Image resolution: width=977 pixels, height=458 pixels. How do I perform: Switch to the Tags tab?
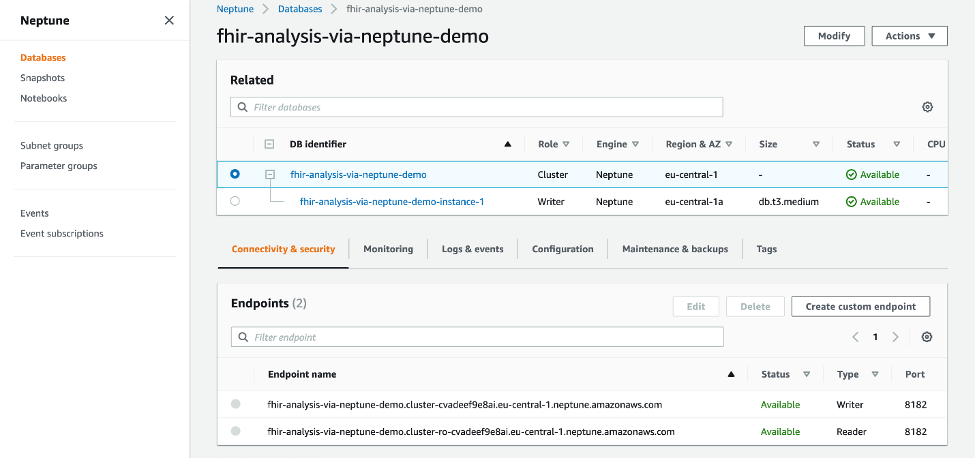(766, 249)
